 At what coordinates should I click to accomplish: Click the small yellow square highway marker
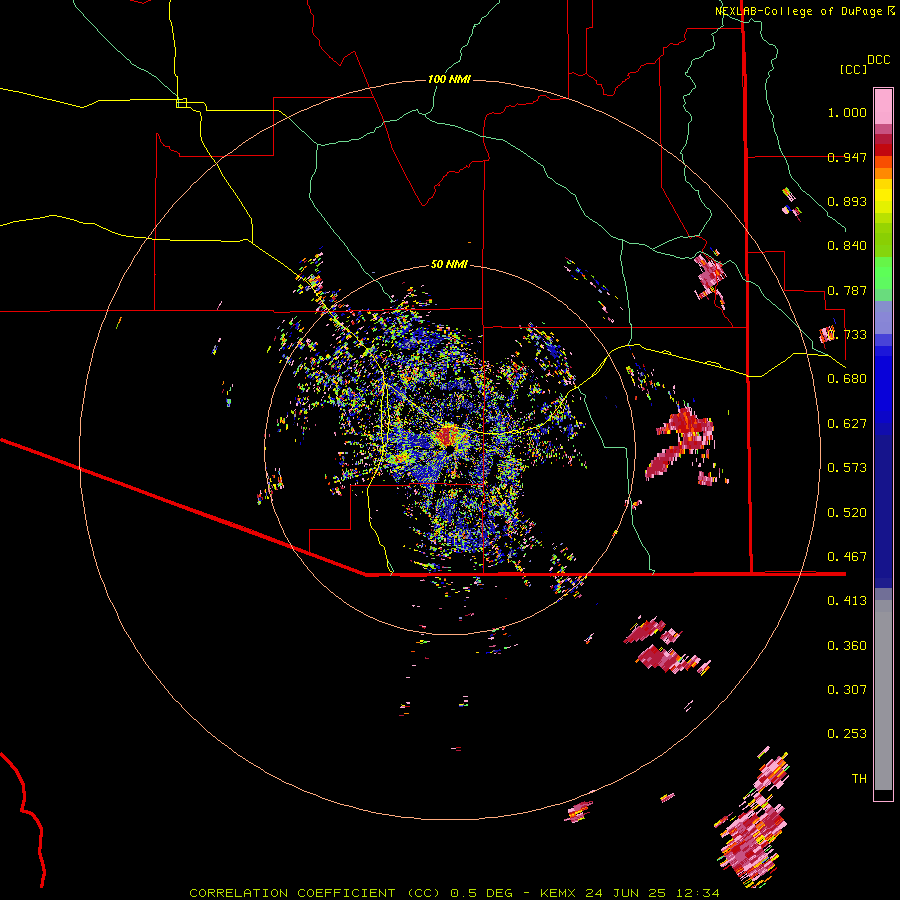click(x=181, y=103)
